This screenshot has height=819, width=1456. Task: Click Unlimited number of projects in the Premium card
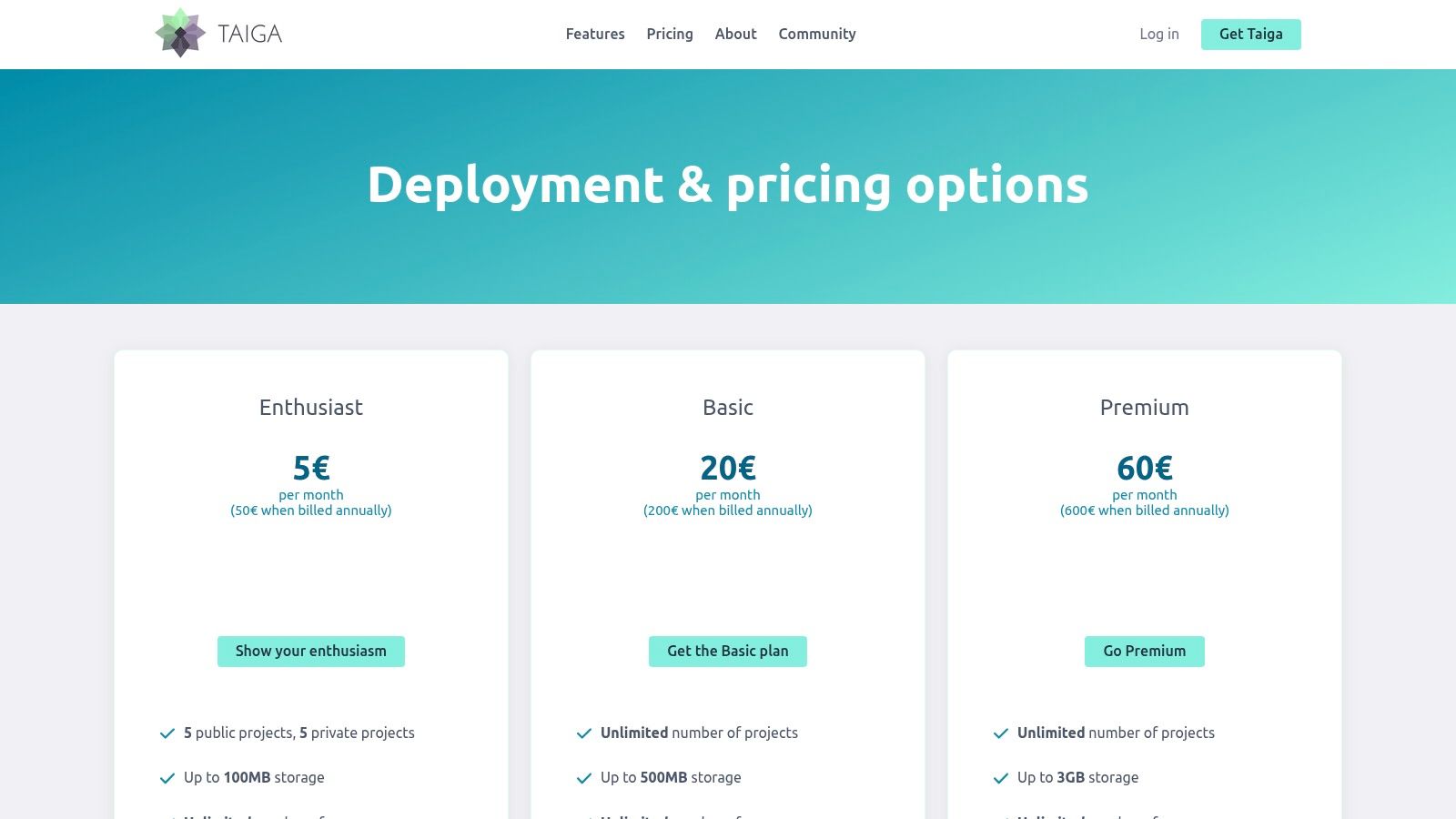1116,733
